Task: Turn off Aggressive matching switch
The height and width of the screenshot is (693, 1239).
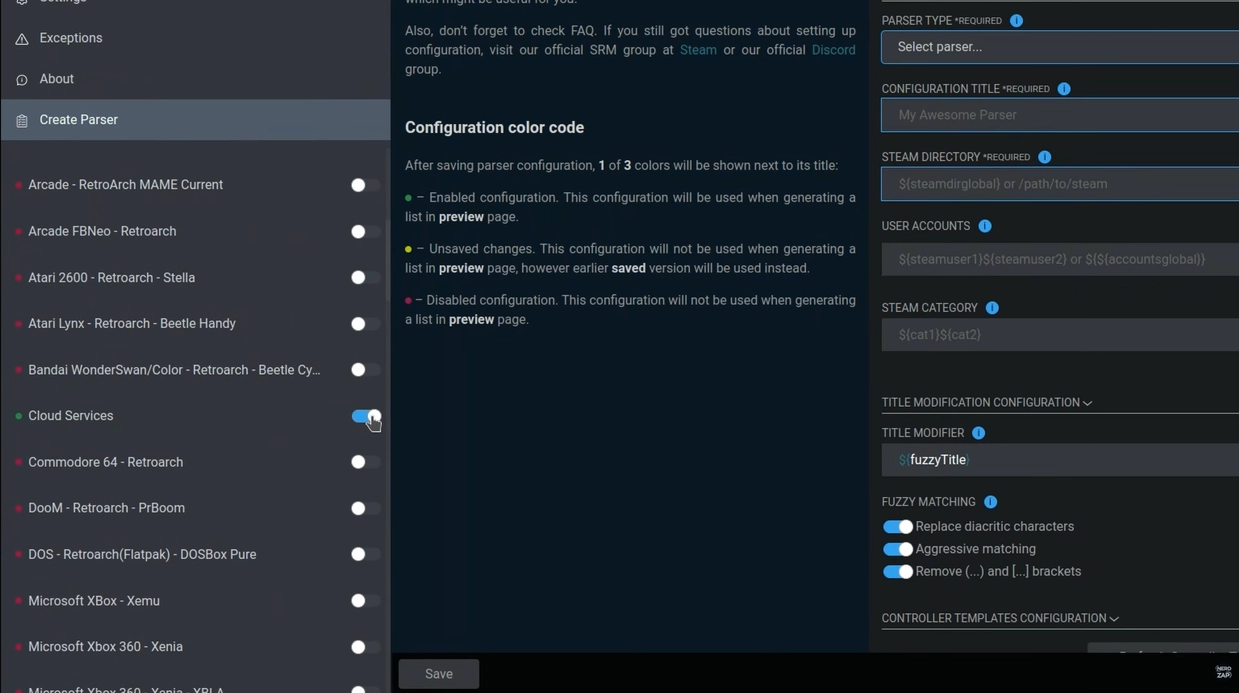Action: [897, 549]
